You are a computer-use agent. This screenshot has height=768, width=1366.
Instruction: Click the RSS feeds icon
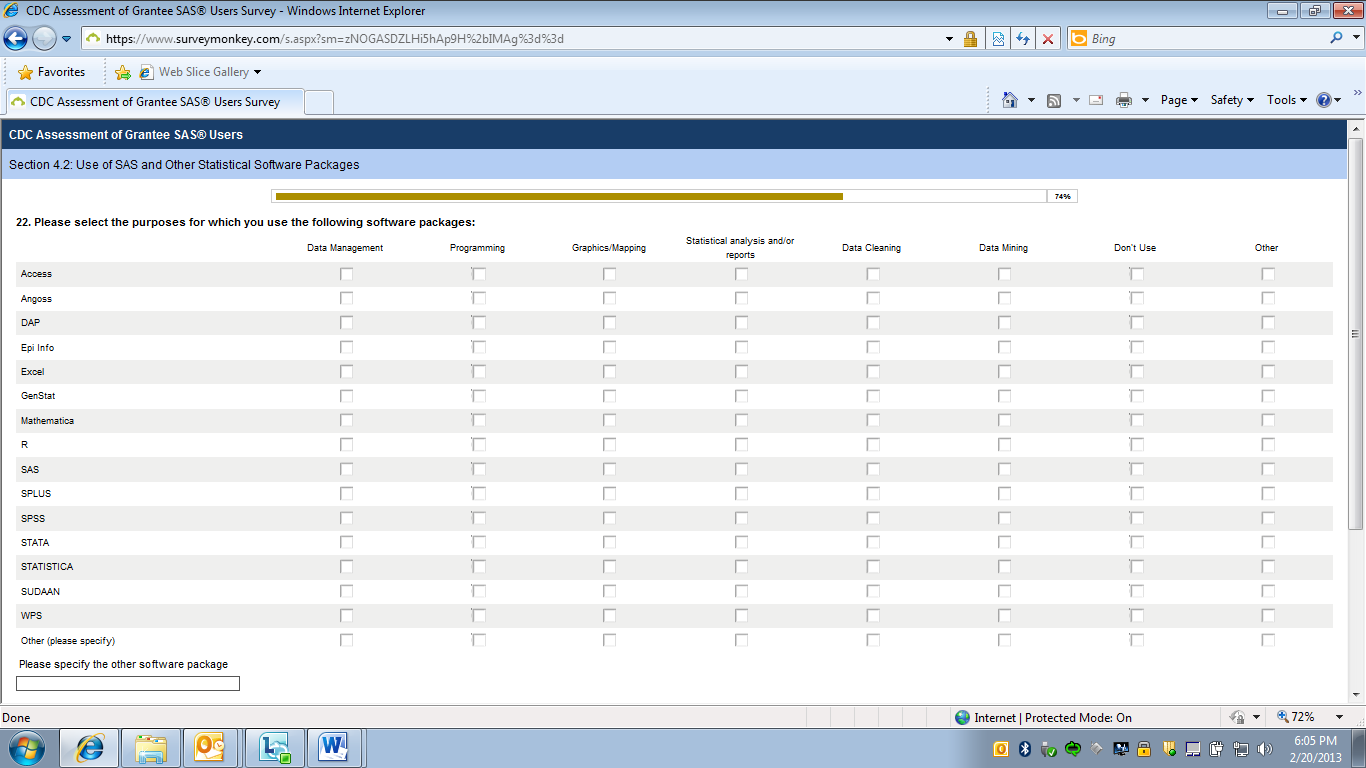coord(1054,100)
